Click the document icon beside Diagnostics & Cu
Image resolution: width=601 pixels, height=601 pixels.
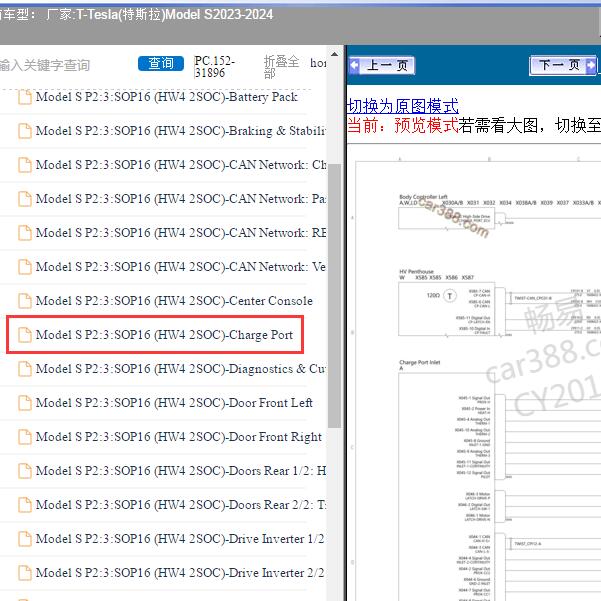point(25,369)
